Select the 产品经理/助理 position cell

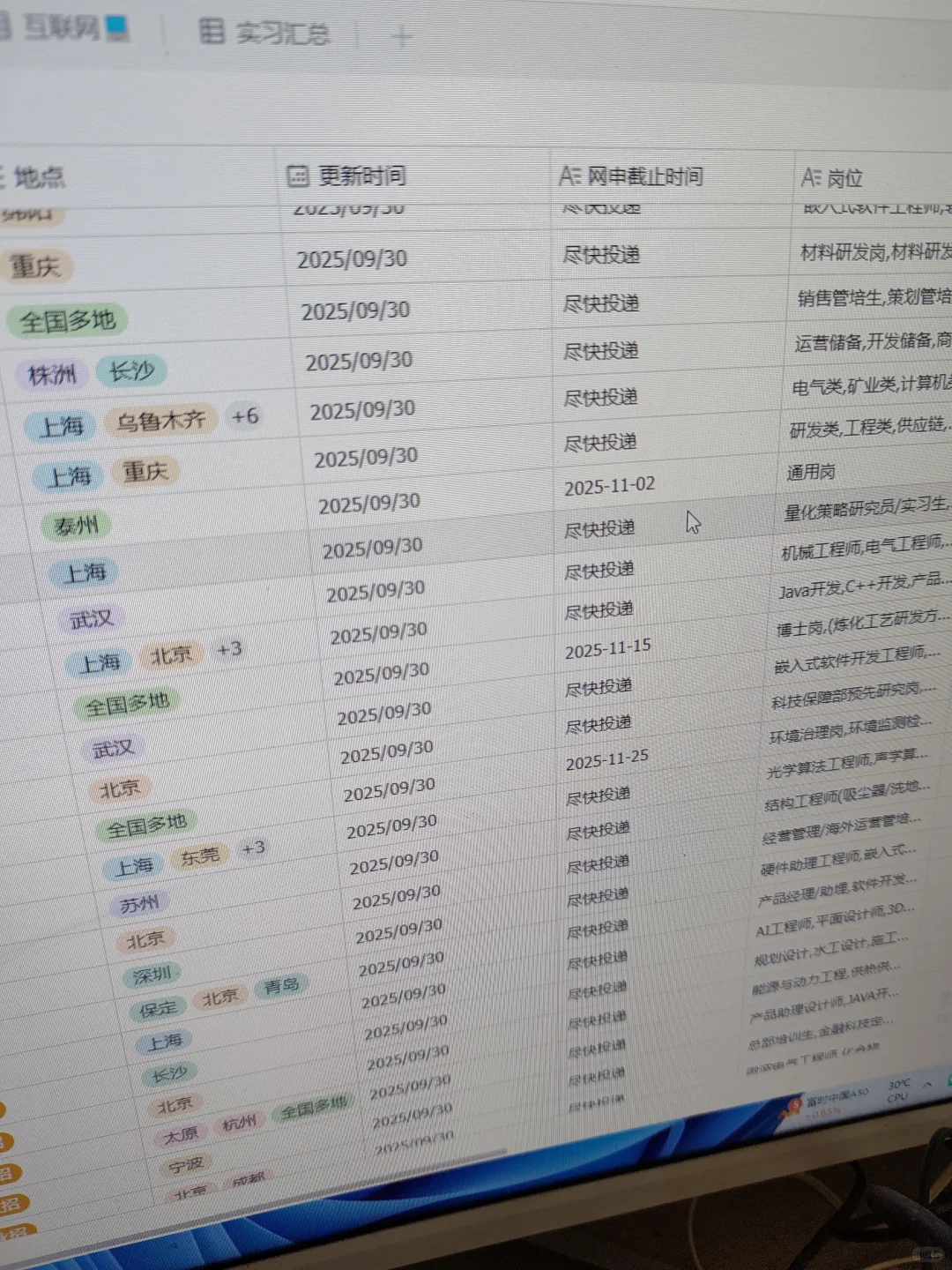pyautogui.click(x=837, y=890)
